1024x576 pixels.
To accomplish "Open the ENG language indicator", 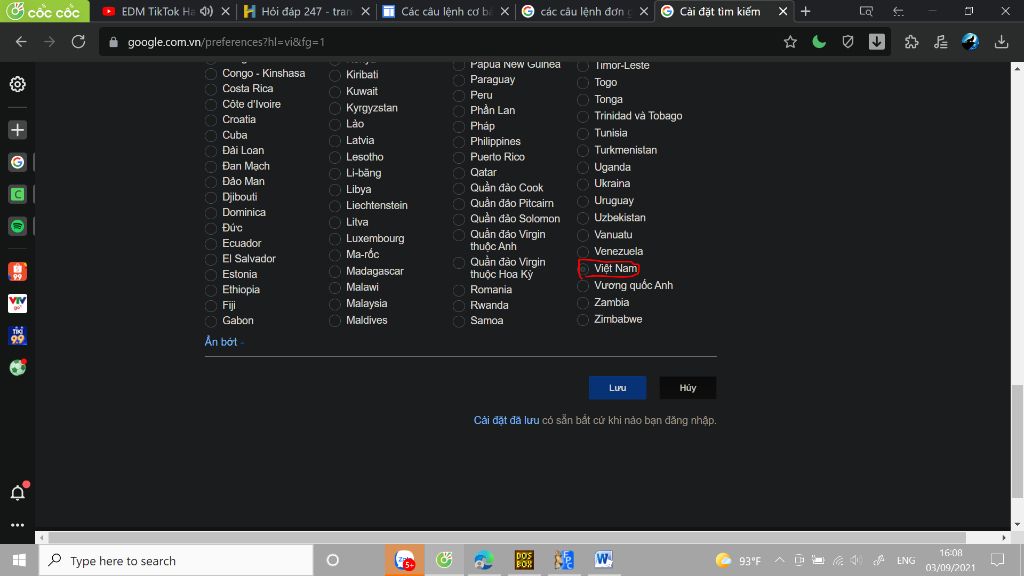I will tap(905, 560).
